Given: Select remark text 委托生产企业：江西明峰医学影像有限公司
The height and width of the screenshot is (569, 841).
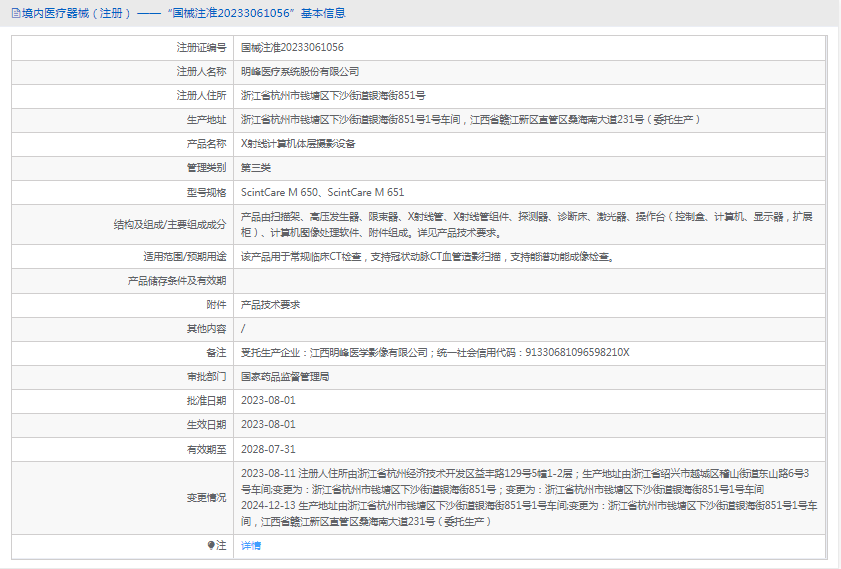Looking at the screenshot, I should (x=334, y=352).
